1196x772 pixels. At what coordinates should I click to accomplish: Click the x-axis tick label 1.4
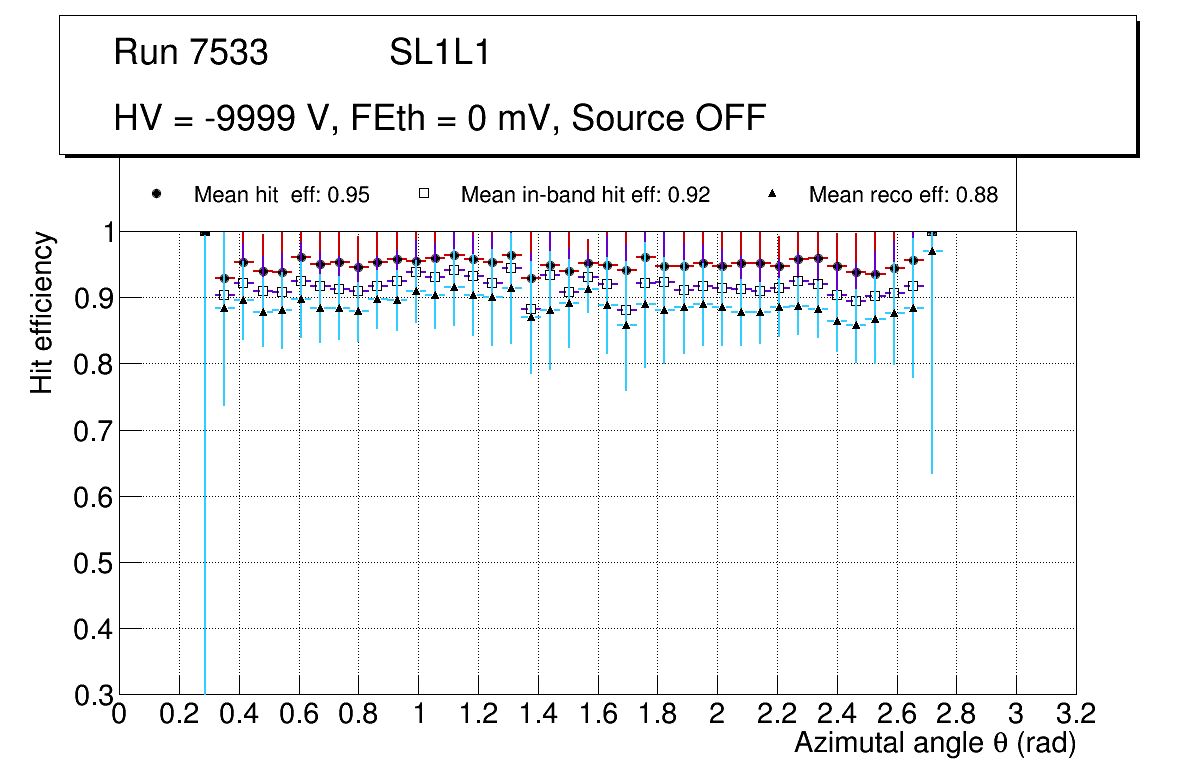(538, 714)
